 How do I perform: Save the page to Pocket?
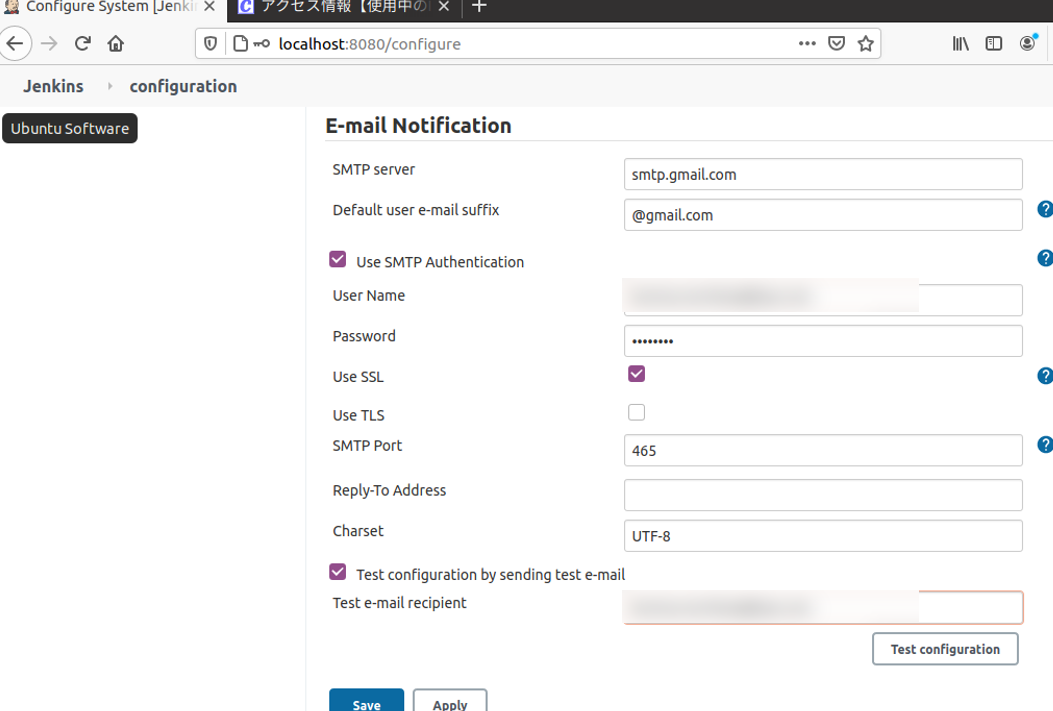(x=837, y=44)
